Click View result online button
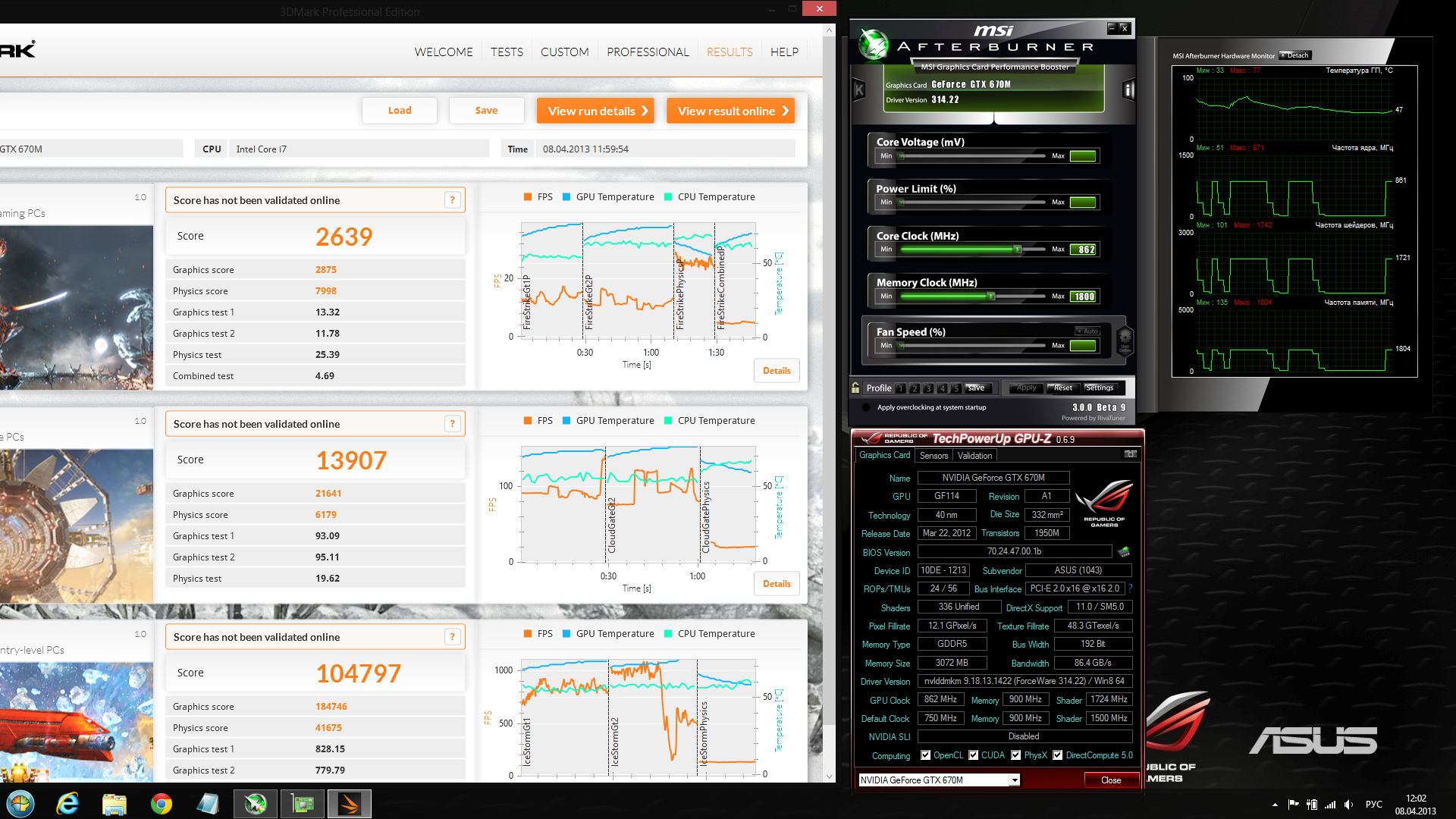 (x=730, y=111)
